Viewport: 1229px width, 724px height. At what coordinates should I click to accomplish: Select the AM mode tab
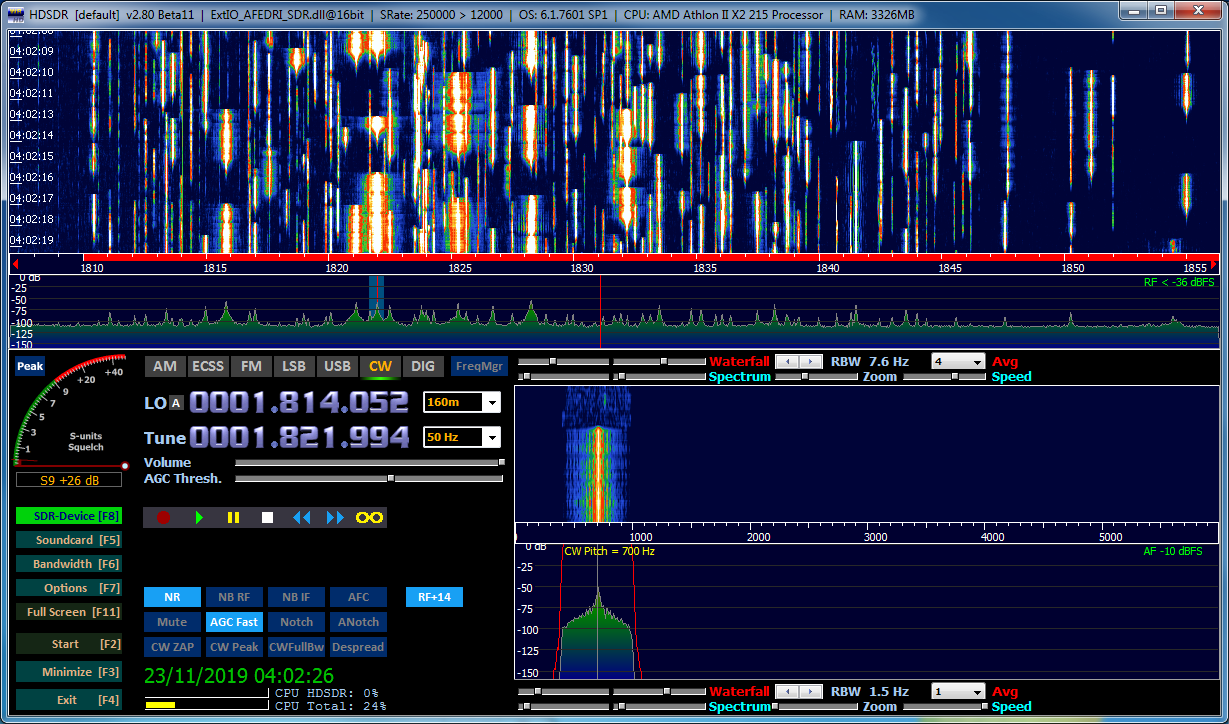point(164,366)
